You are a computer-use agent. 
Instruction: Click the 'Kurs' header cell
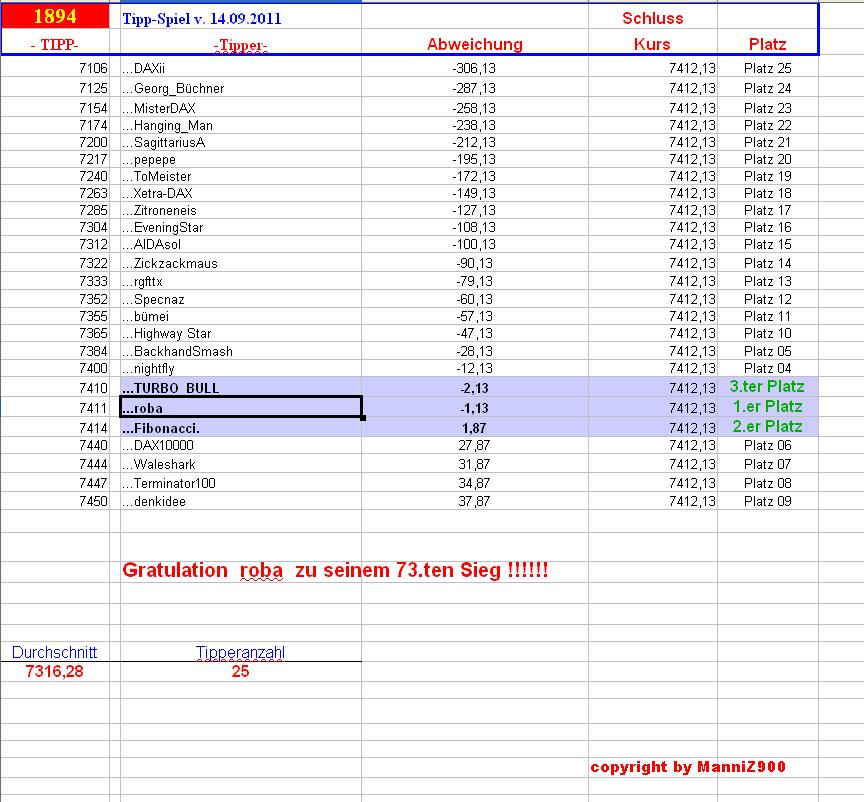(652, 44)
